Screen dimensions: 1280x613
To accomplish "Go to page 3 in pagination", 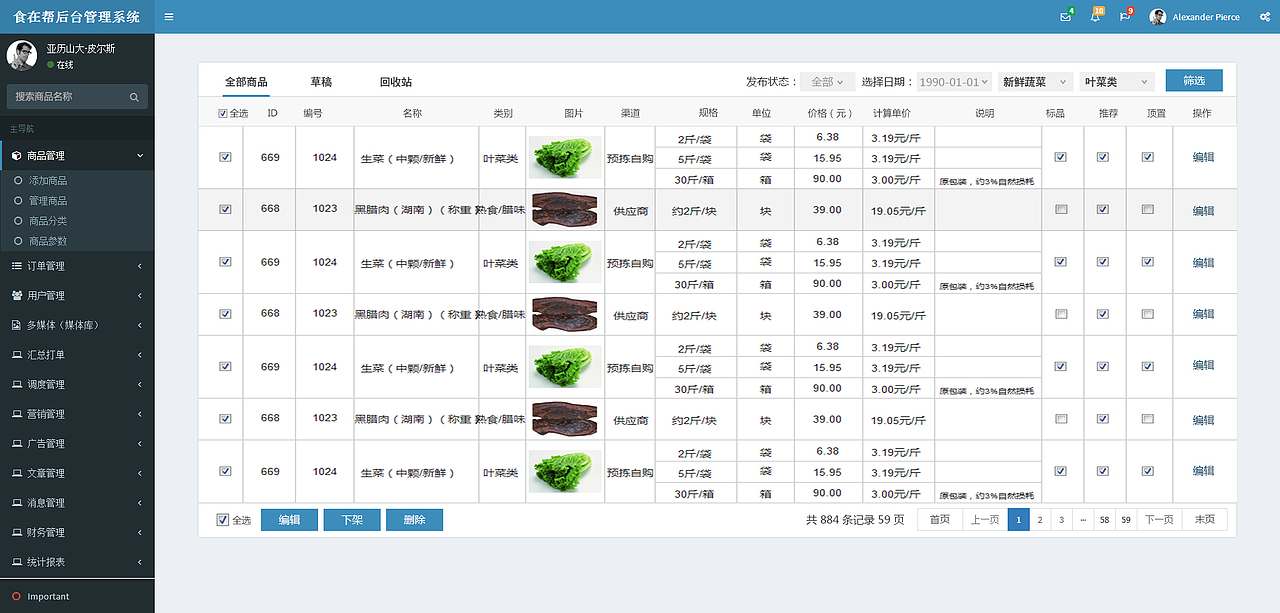I will 1062,520.
